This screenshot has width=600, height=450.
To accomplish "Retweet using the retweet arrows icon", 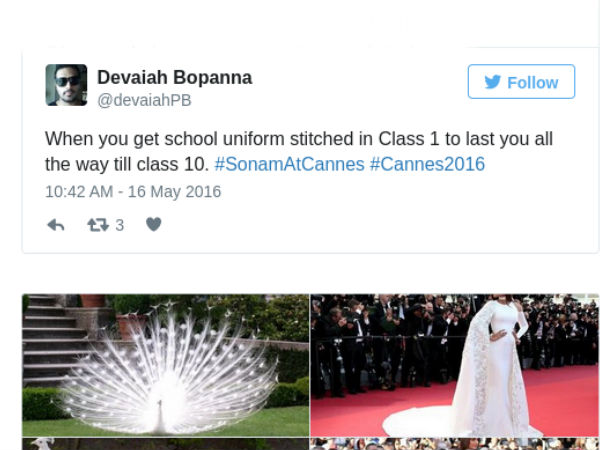I will tap(98, 225).
